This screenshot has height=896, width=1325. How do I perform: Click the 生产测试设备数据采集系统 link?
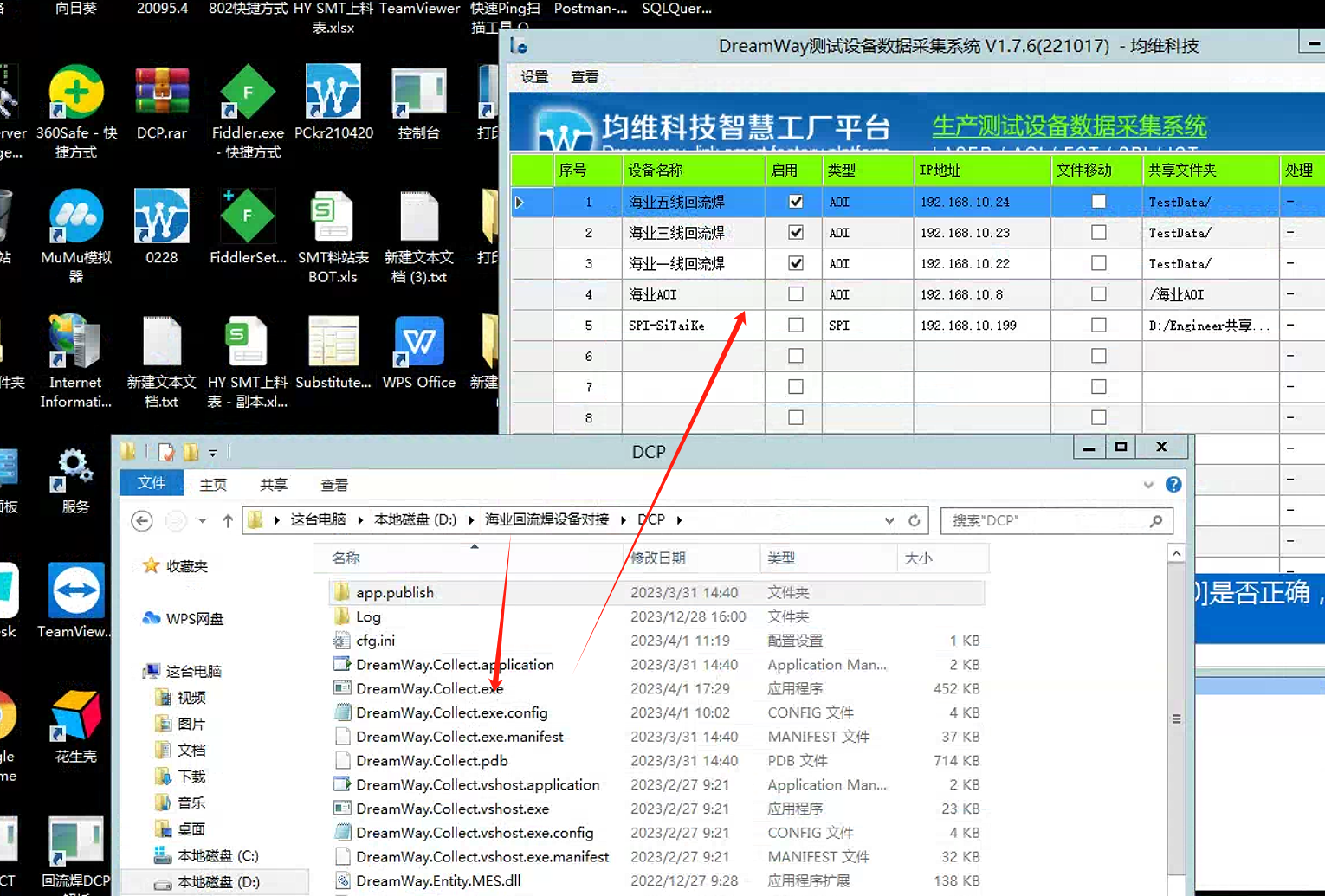click(x=1069, y=126)
